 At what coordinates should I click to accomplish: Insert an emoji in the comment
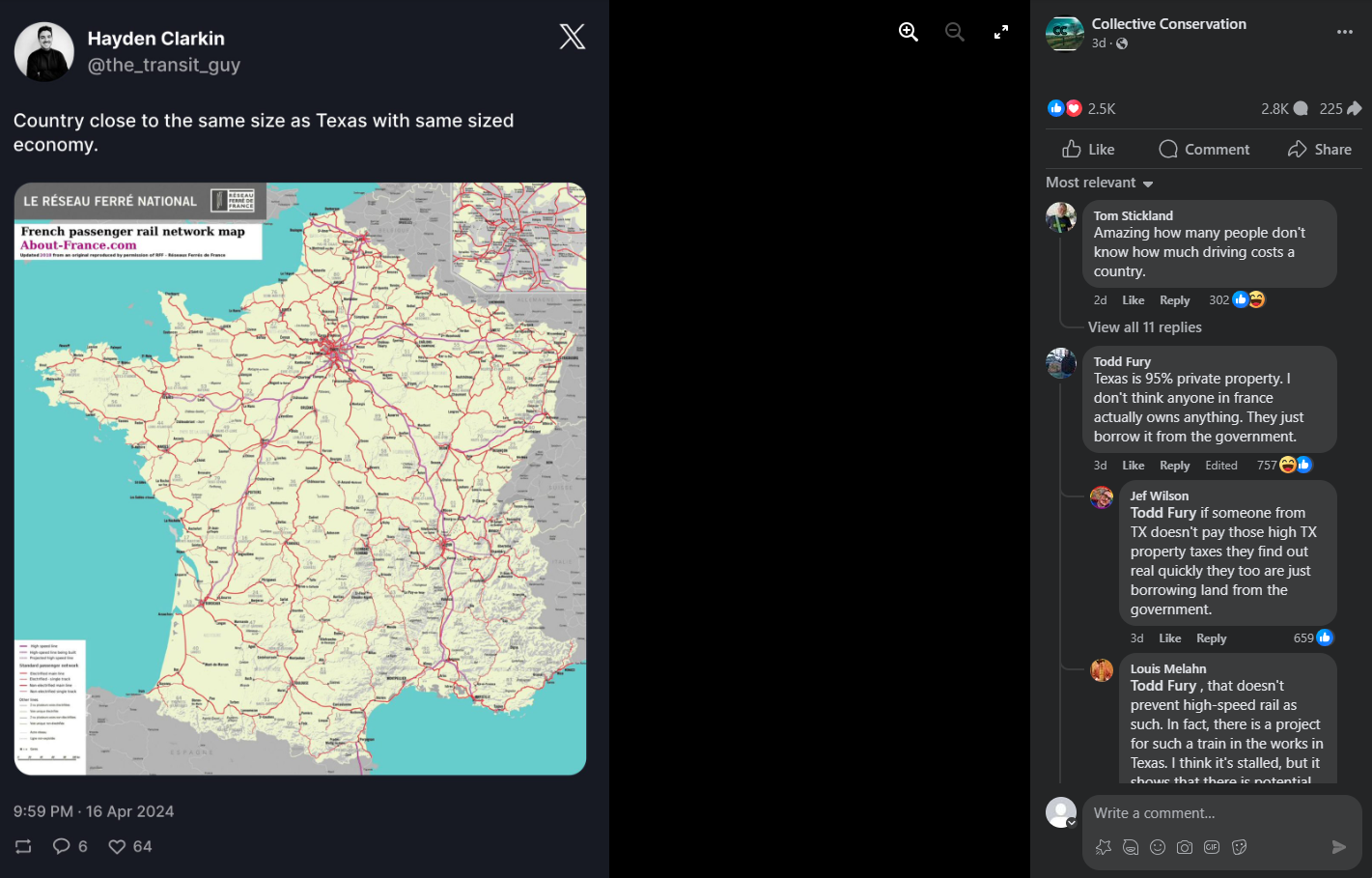tap(1158, 847)
